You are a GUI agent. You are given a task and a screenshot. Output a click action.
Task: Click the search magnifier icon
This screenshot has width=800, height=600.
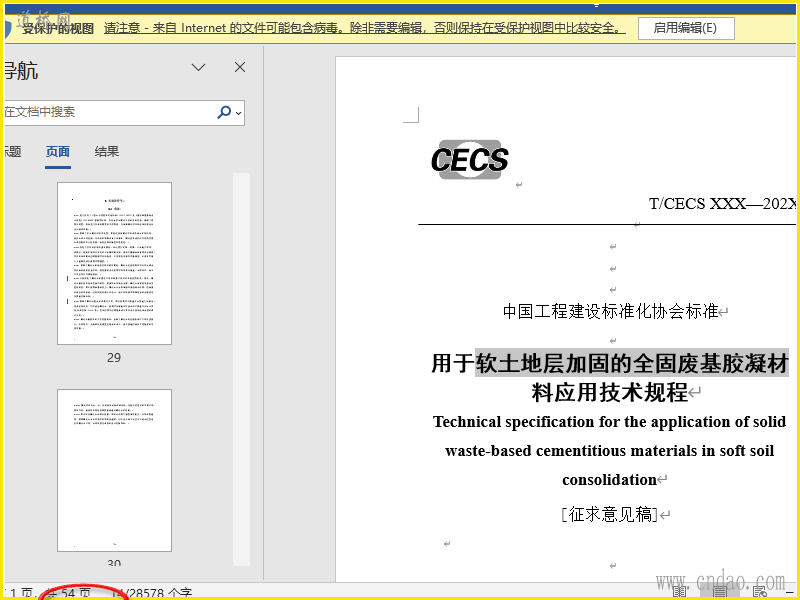(224, 112)
